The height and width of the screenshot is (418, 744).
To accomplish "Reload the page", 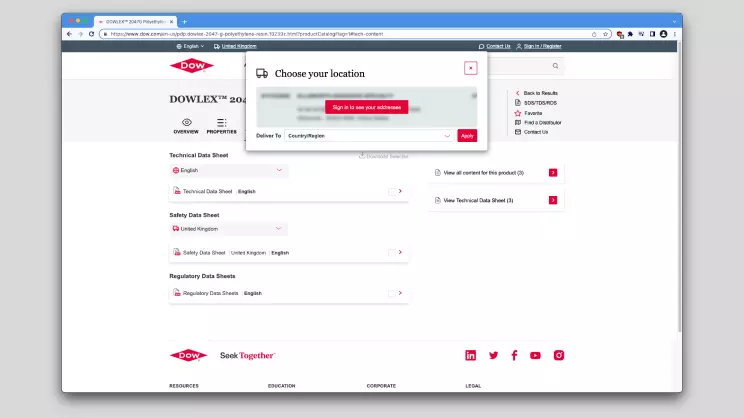I will [x=91, y=34].
